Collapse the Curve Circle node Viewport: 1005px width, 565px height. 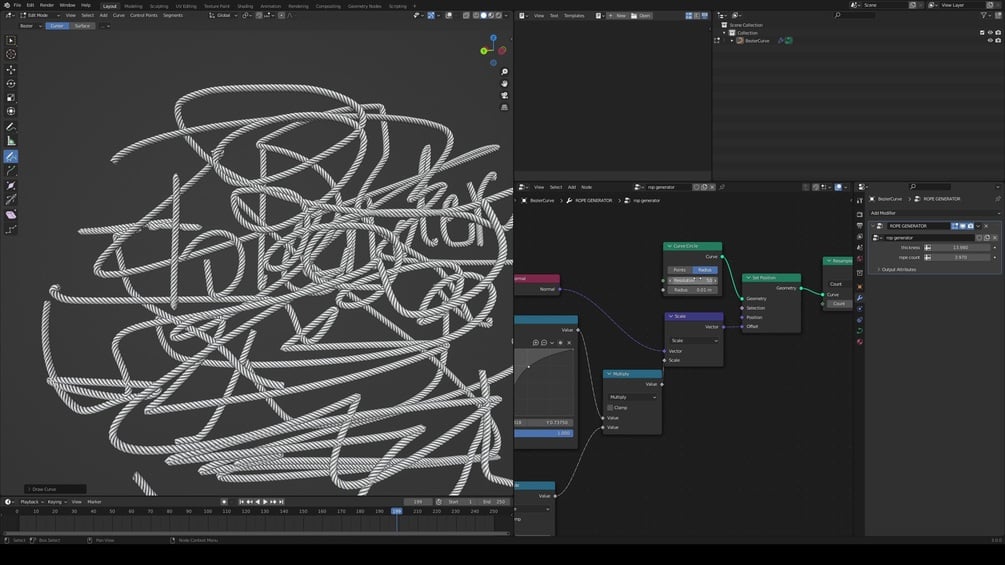(669, 246)
